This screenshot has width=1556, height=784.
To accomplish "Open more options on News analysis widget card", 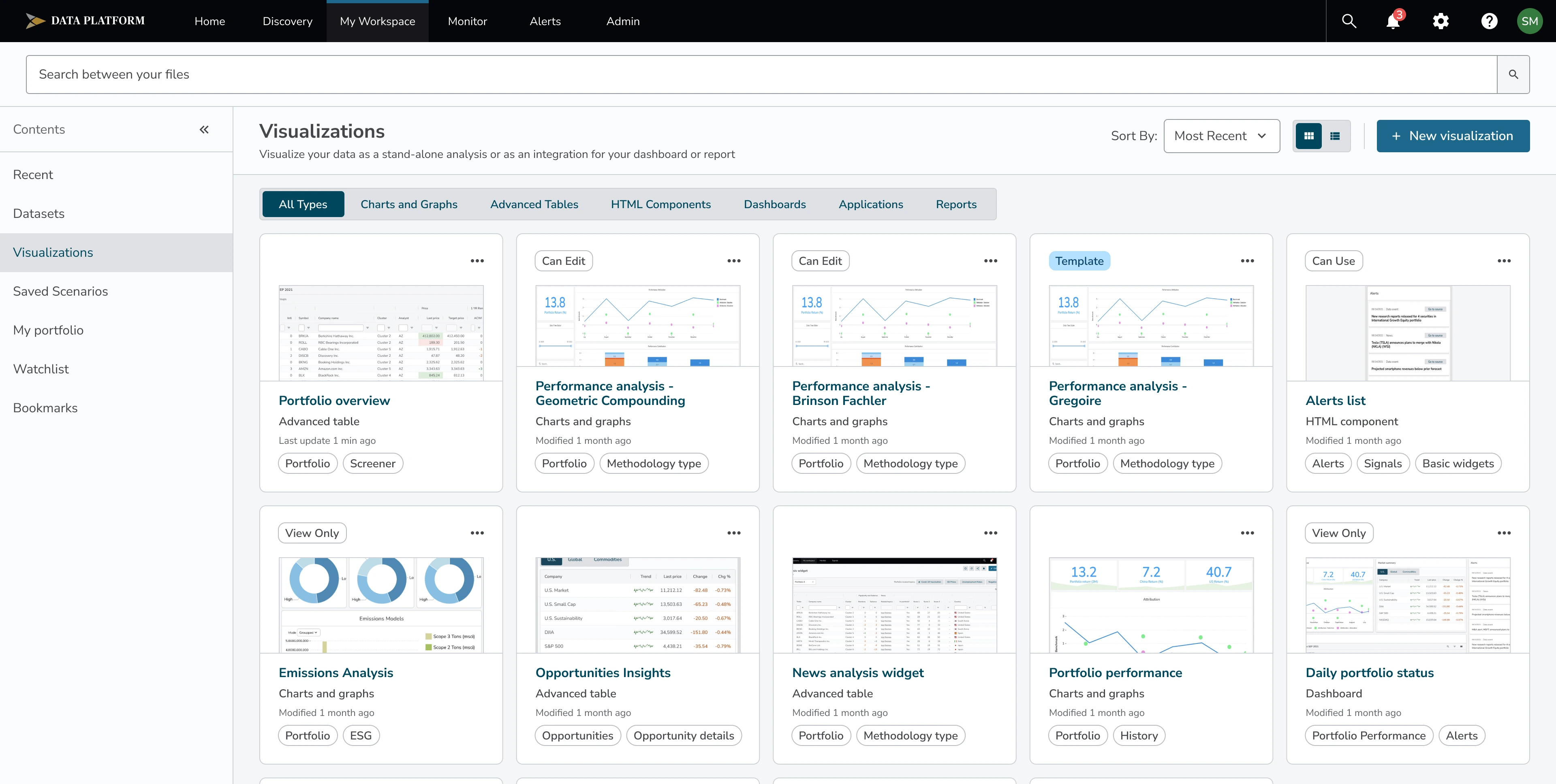I will point(991,533).
